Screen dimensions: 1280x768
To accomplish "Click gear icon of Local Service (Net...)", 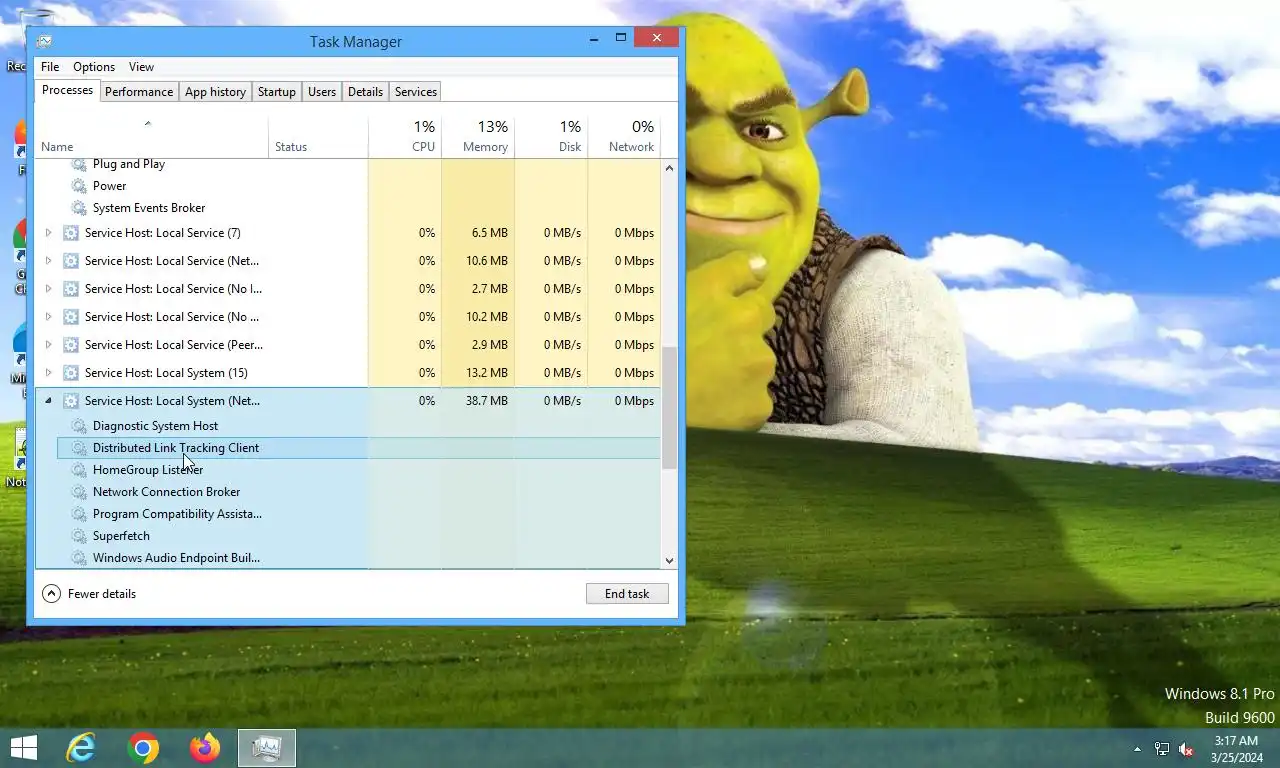I will [71, 261].
